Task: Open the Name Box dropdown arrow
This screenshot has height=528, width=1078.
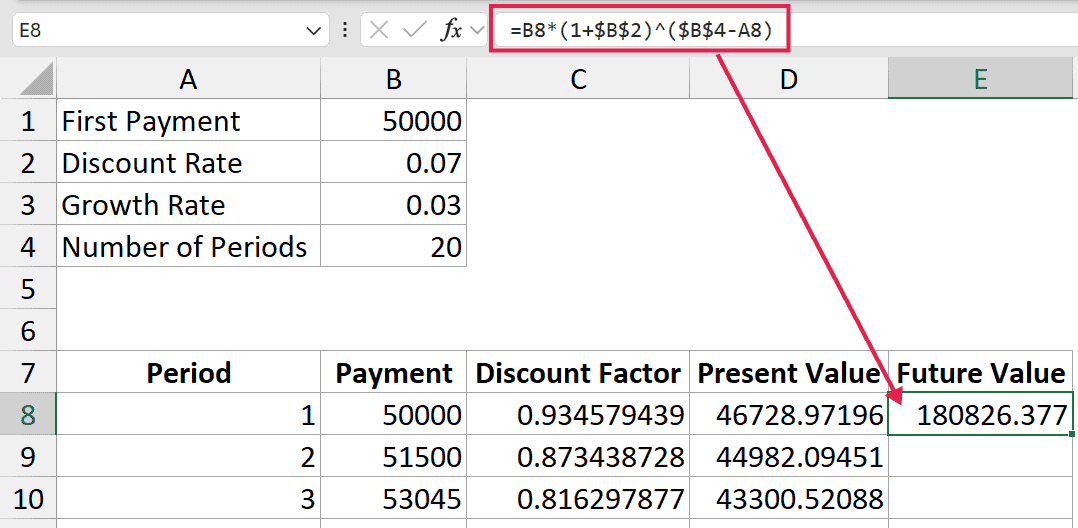Action: click(x=313, y=31)
